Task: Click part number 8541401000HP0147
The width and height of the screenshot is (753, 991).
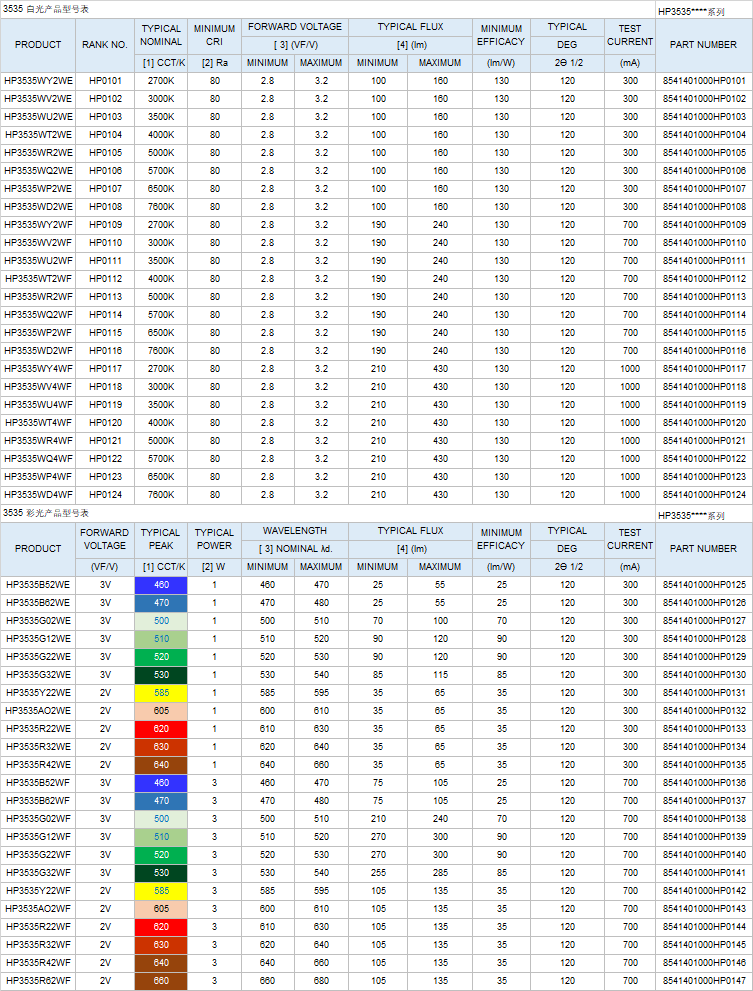Action: pyautogui.click(x=704, y=981)
